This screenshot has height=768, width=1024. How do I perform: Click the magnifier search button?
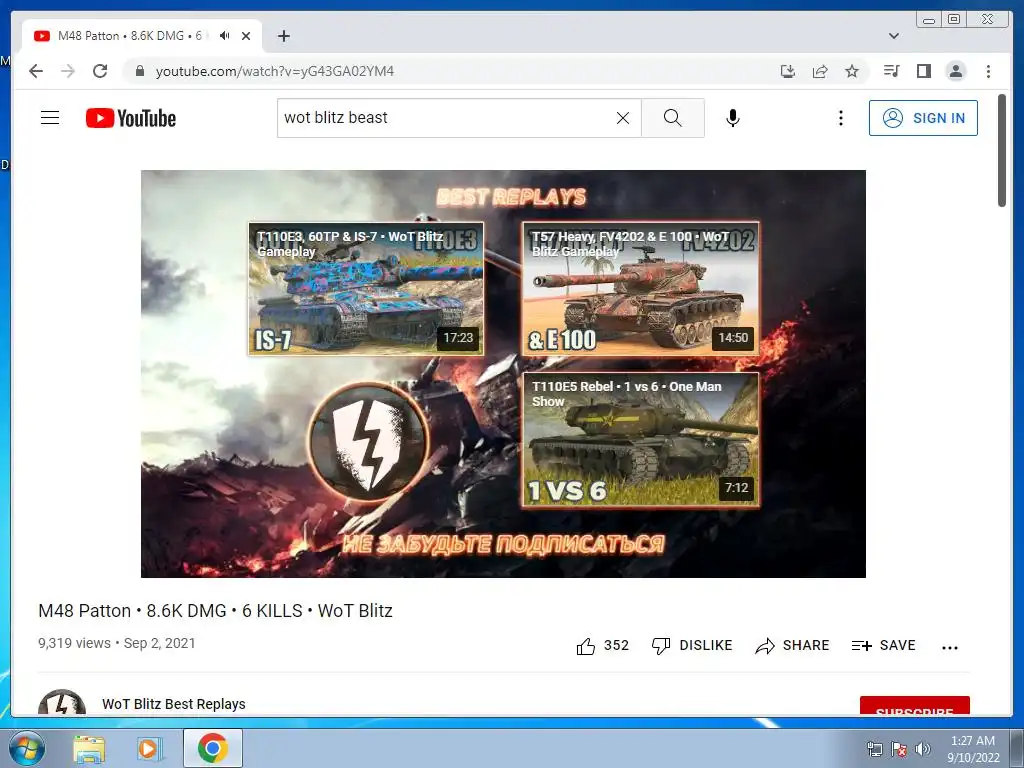(x=673, y=118)
